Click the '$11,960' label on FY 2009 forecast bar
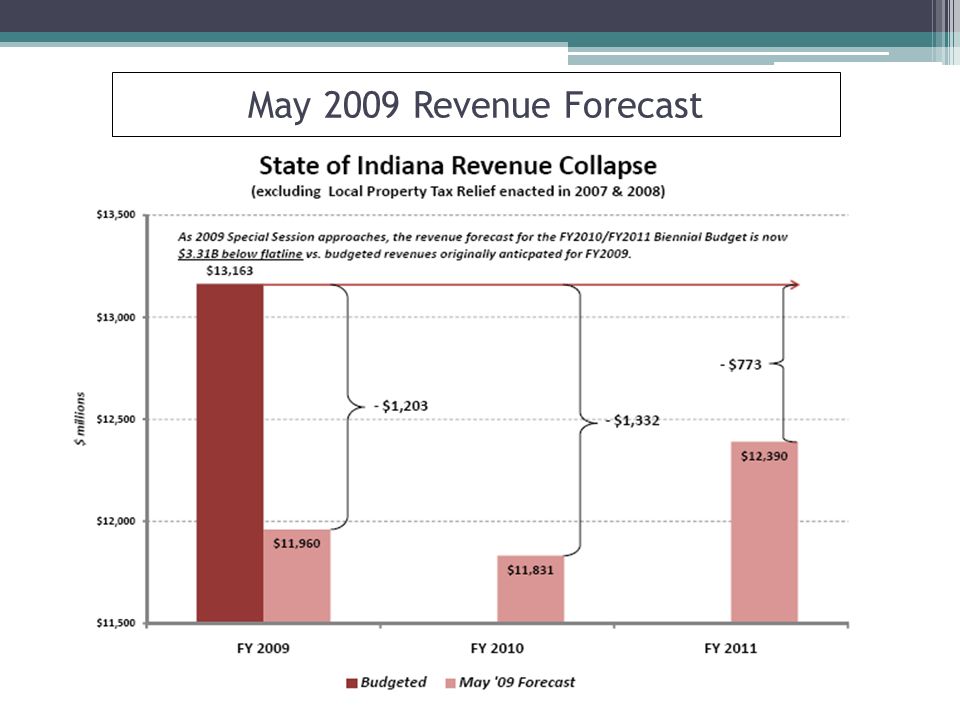This screenshot has width=960, height=720. pos(296,543)
